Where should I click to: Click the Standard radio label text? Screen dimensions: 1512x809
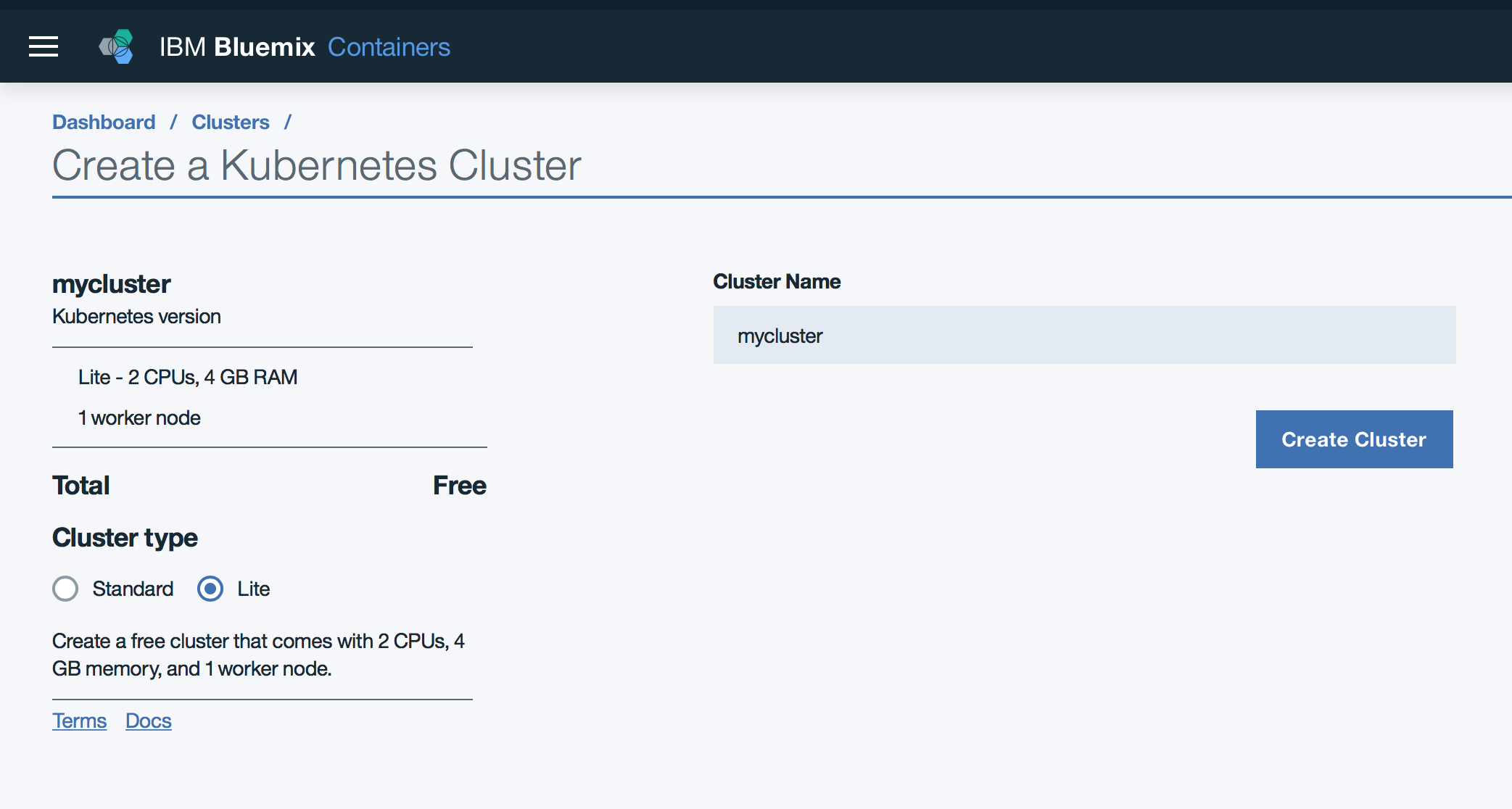point(133,589)
